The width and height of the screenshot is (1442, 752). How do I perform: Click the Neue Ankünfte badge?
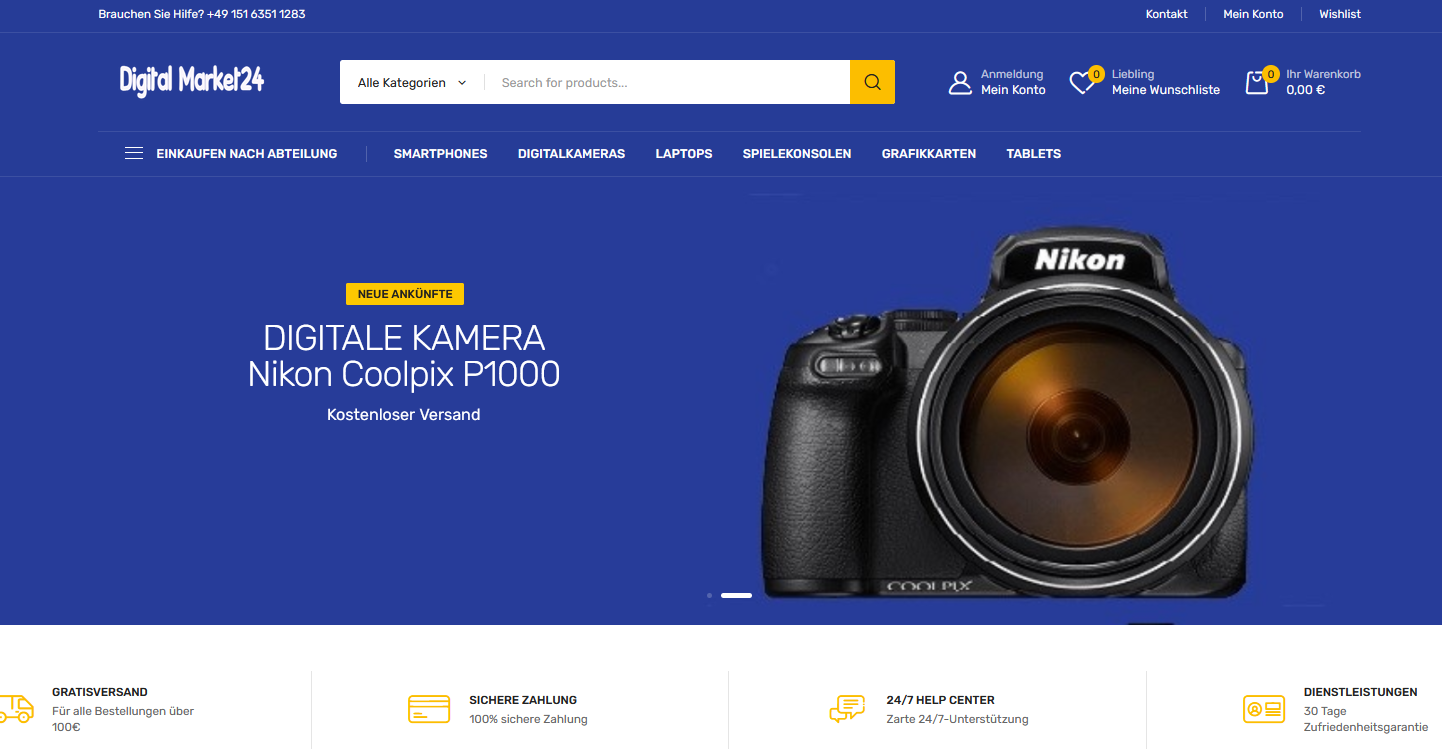click(405, 294)
